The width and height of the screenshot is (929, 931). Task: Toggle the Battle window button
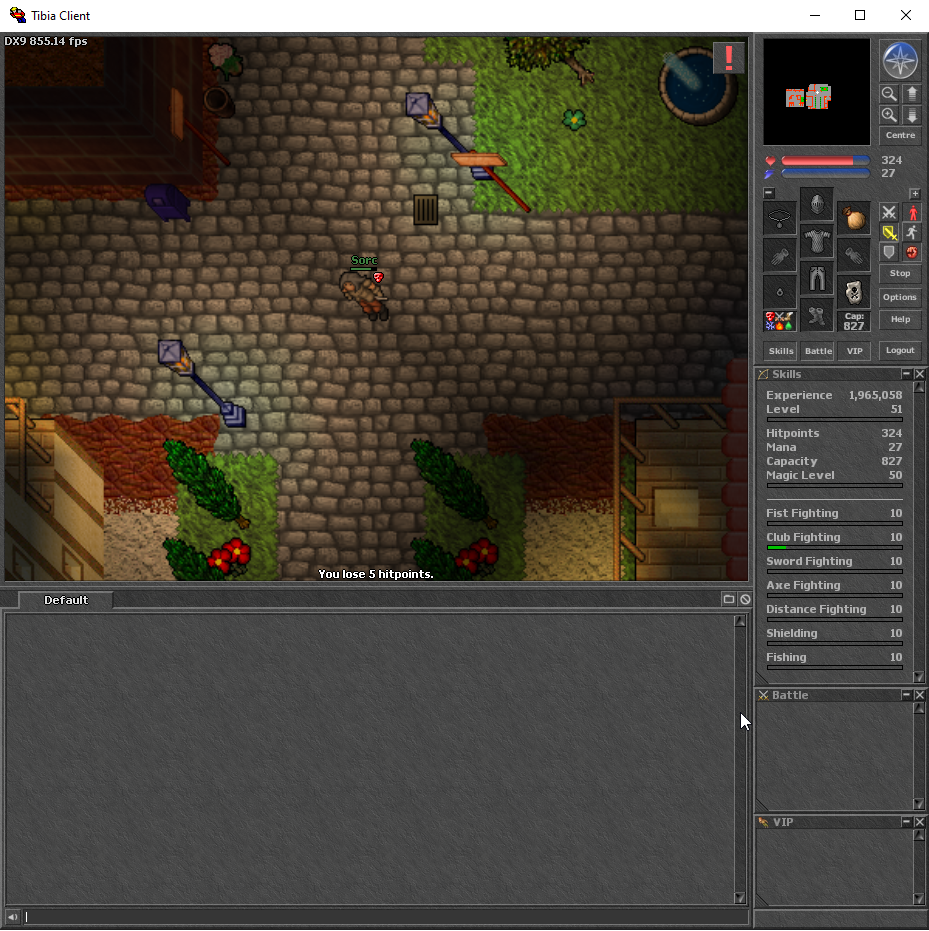coord(818,351)
